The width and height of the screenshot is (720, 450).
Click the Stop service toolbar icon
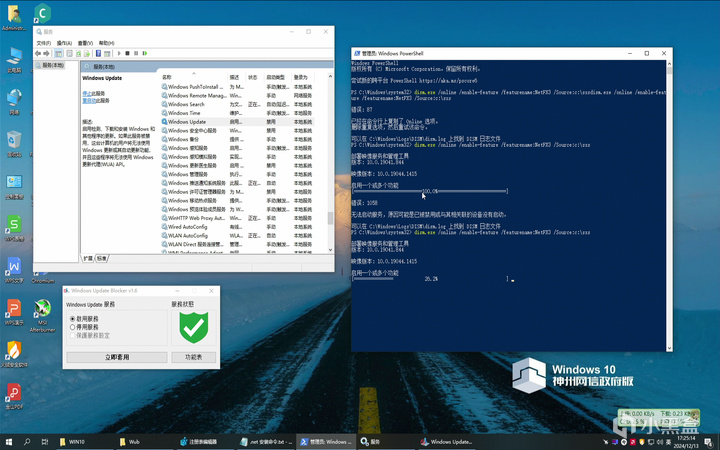(x=128, y=53)
